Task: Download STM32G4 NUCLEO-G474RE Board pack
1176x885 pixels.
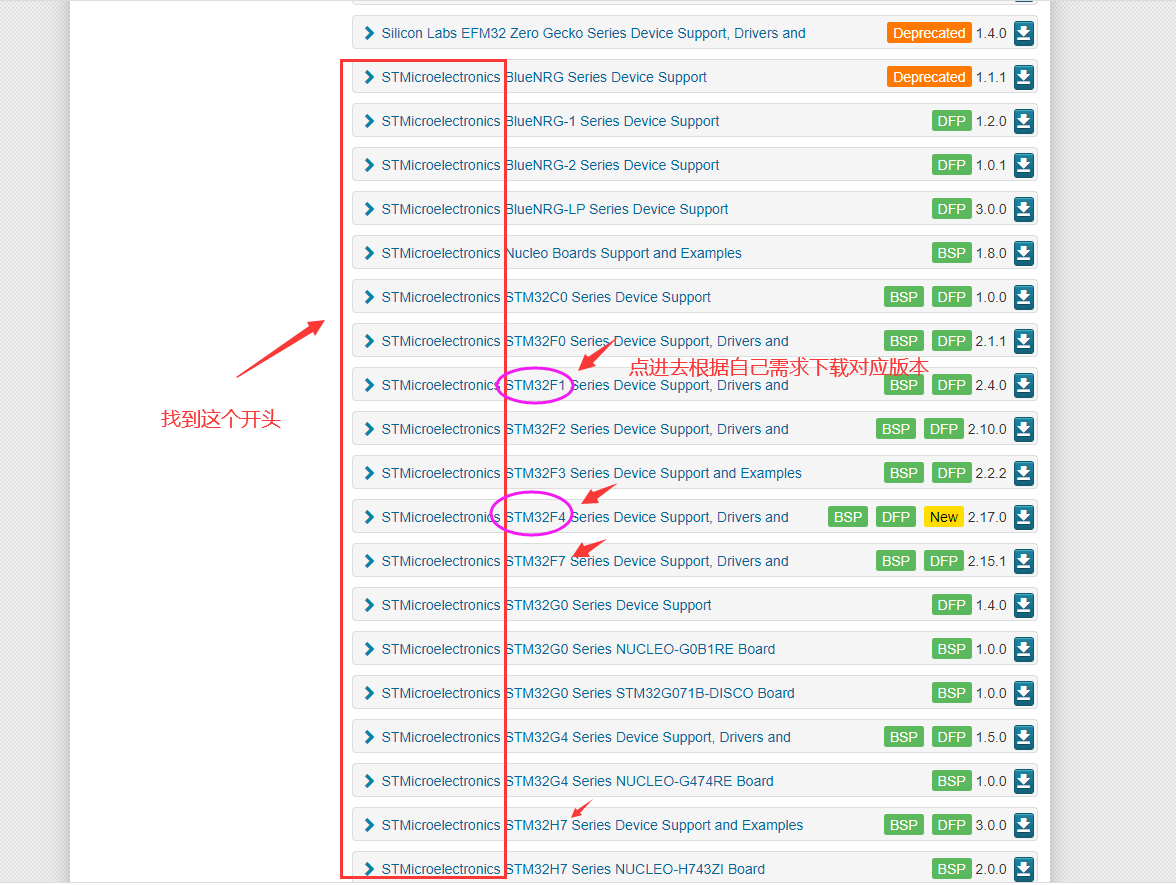Action: pyautogui.click(x=1024, y=781)
